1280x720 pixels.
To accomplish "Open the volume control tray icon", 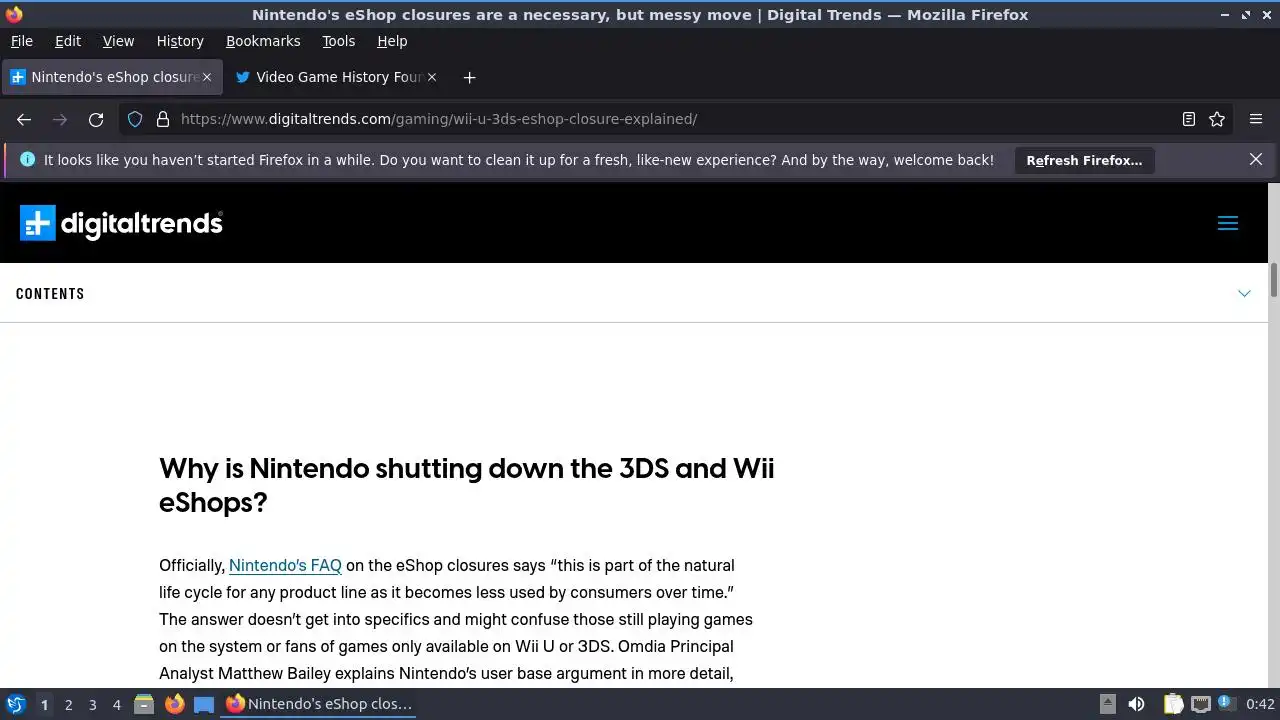I will [1136, 704].
